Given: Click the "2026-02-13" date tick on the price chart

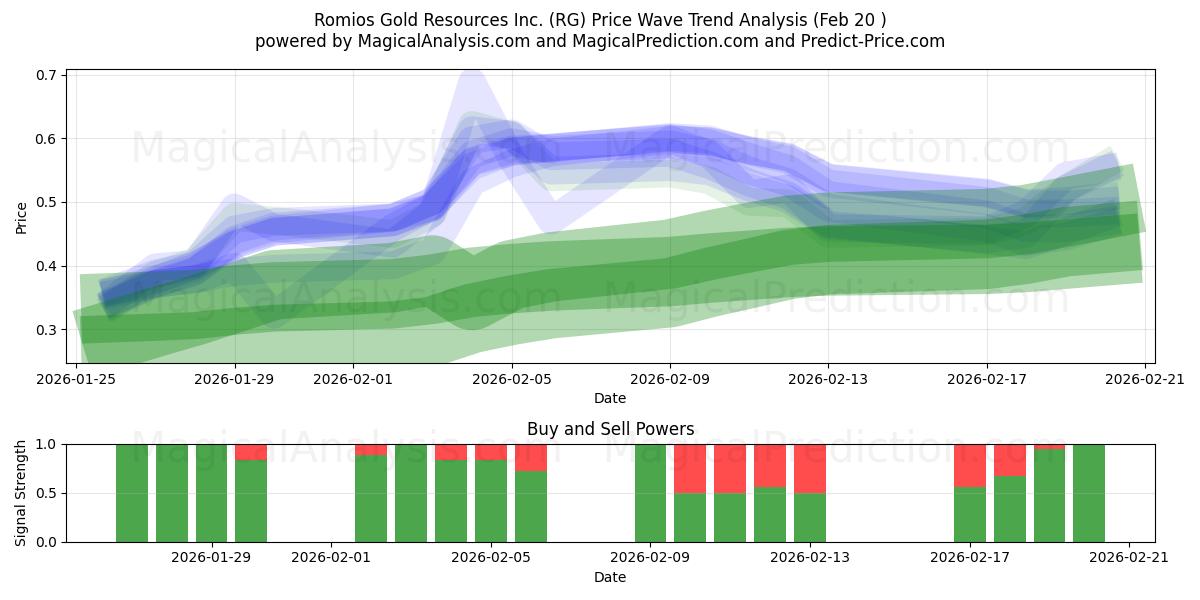Looking at the screenshot, I should [x=828, y=379].
